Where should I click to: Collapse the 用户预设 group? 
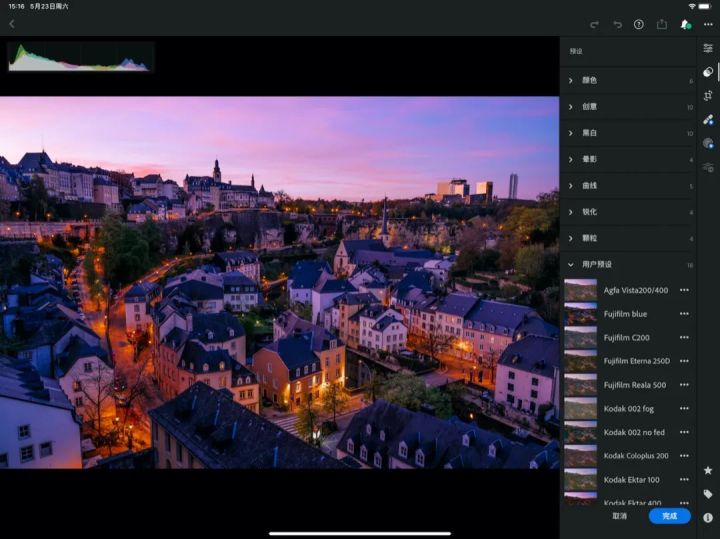coord(629,264)
